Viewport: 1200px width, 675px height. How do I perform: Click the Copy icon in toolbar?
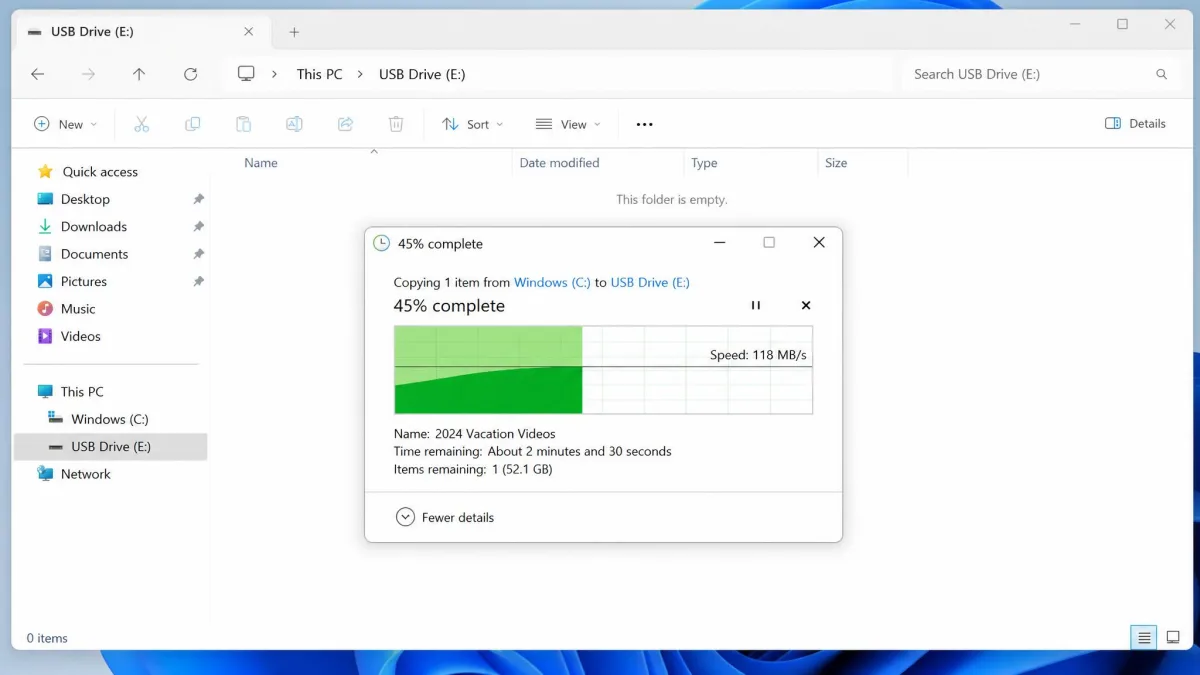193,124
